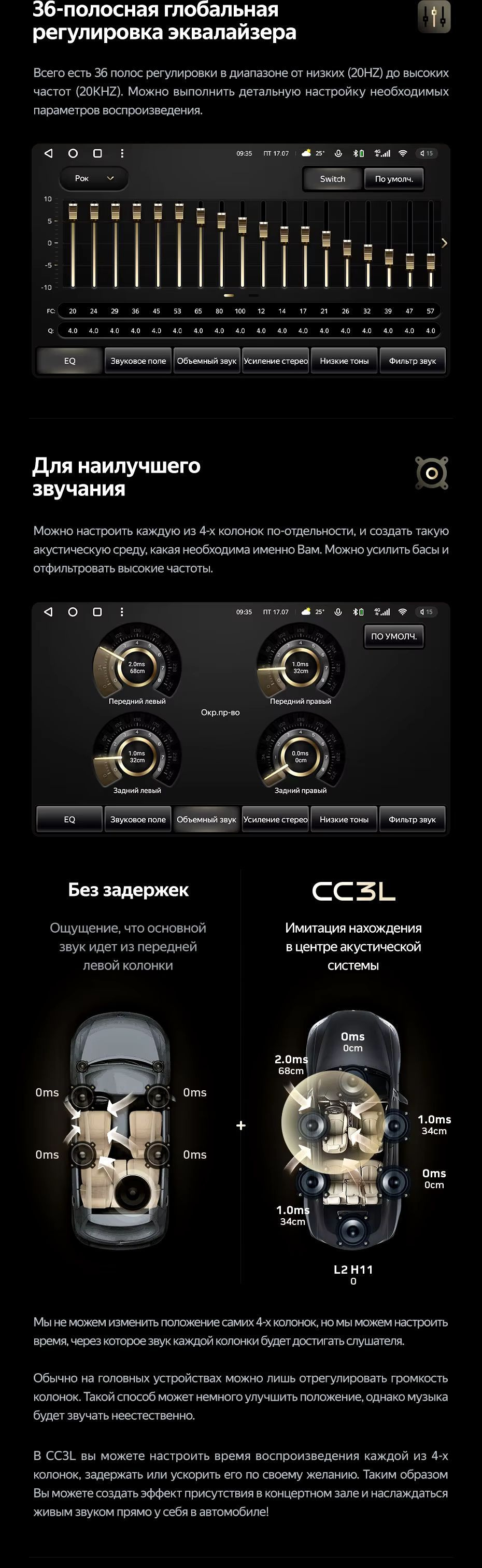The height and width of the screenshot is (1568, 482).
Task: Open the Рок preset dropdown
Action: point(94,178)
